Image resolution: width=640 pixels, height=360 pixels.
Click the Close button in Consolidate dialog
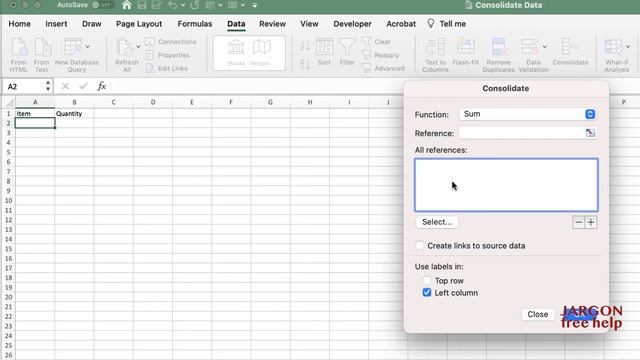point(538,314)
